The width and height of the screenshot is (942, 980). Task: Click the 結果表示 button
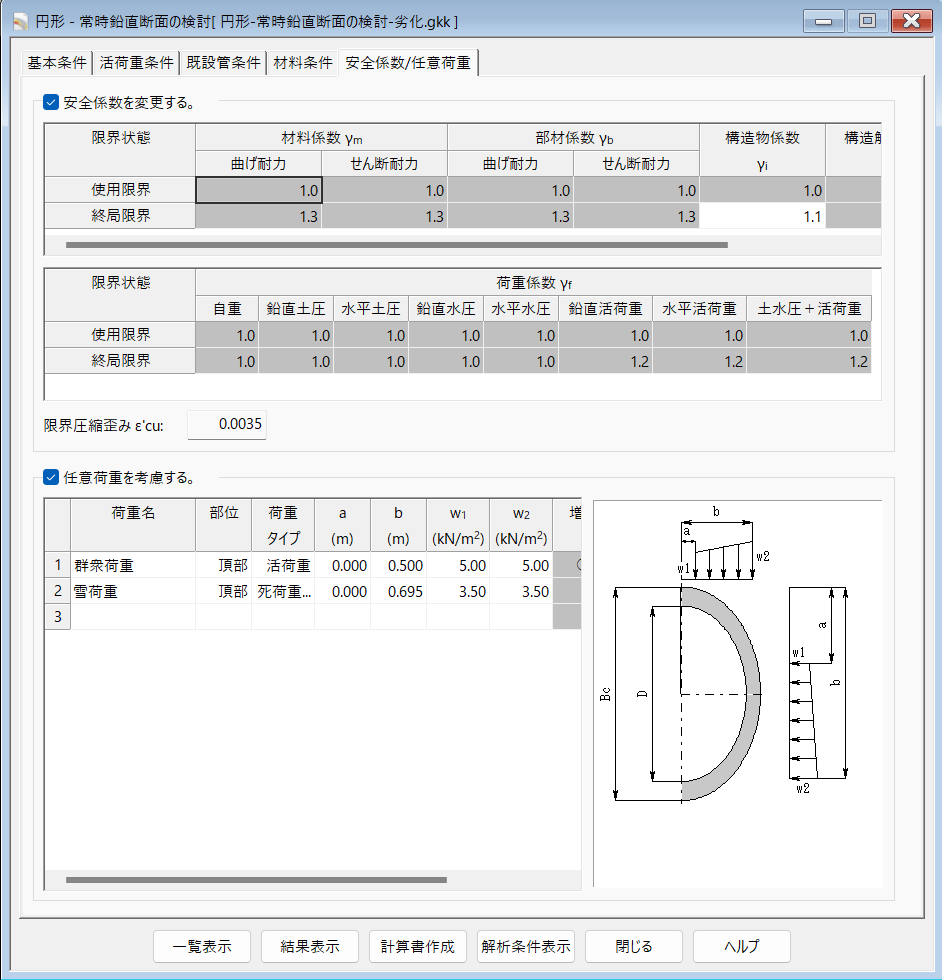click(310, 946)
